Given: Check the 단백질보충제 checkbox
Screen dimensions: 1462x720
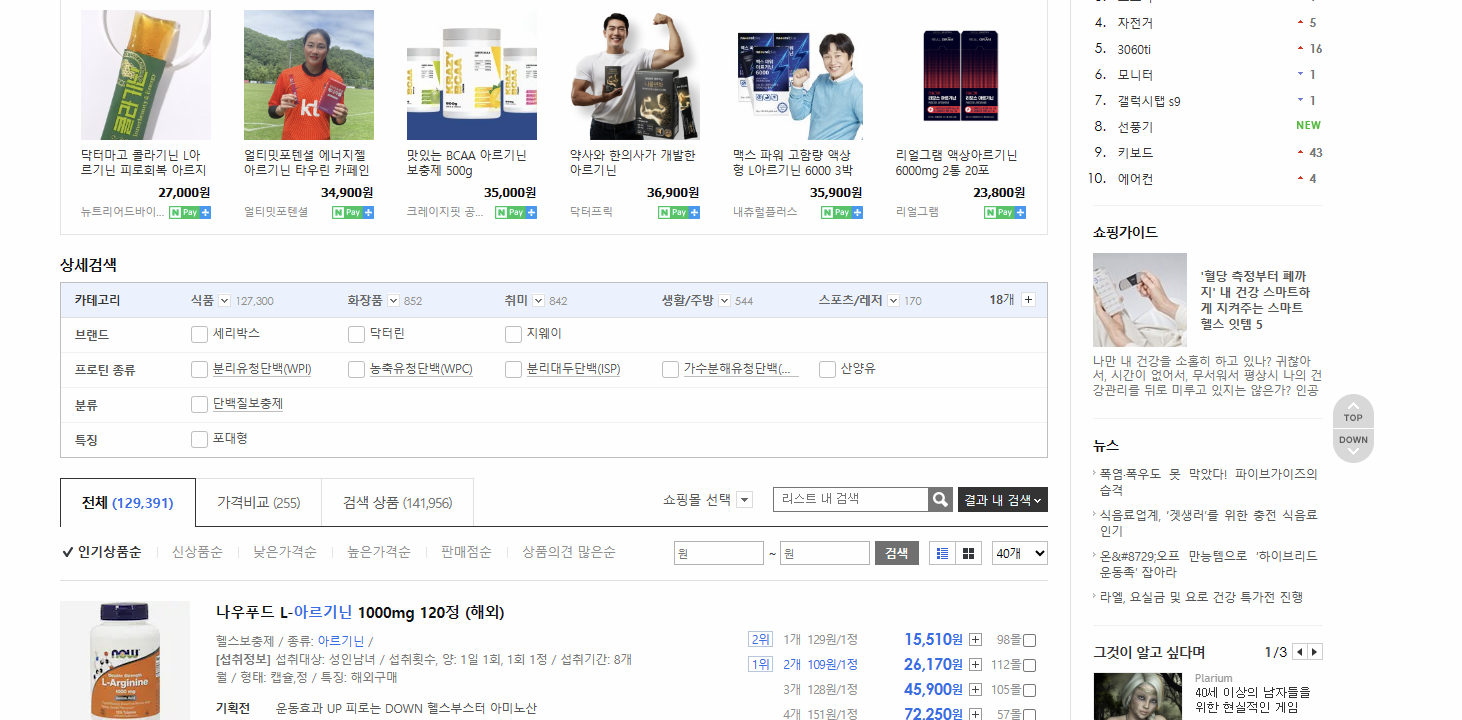Looking at the screenshot, I should pos(198,404).
